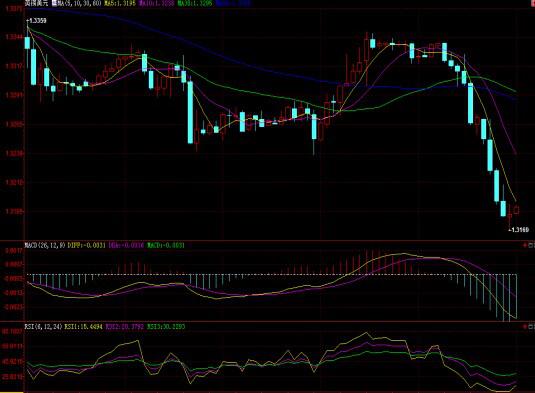Click the yellow DIFF value in MACD header
This screenshot has height=393, width=535.
87,245
